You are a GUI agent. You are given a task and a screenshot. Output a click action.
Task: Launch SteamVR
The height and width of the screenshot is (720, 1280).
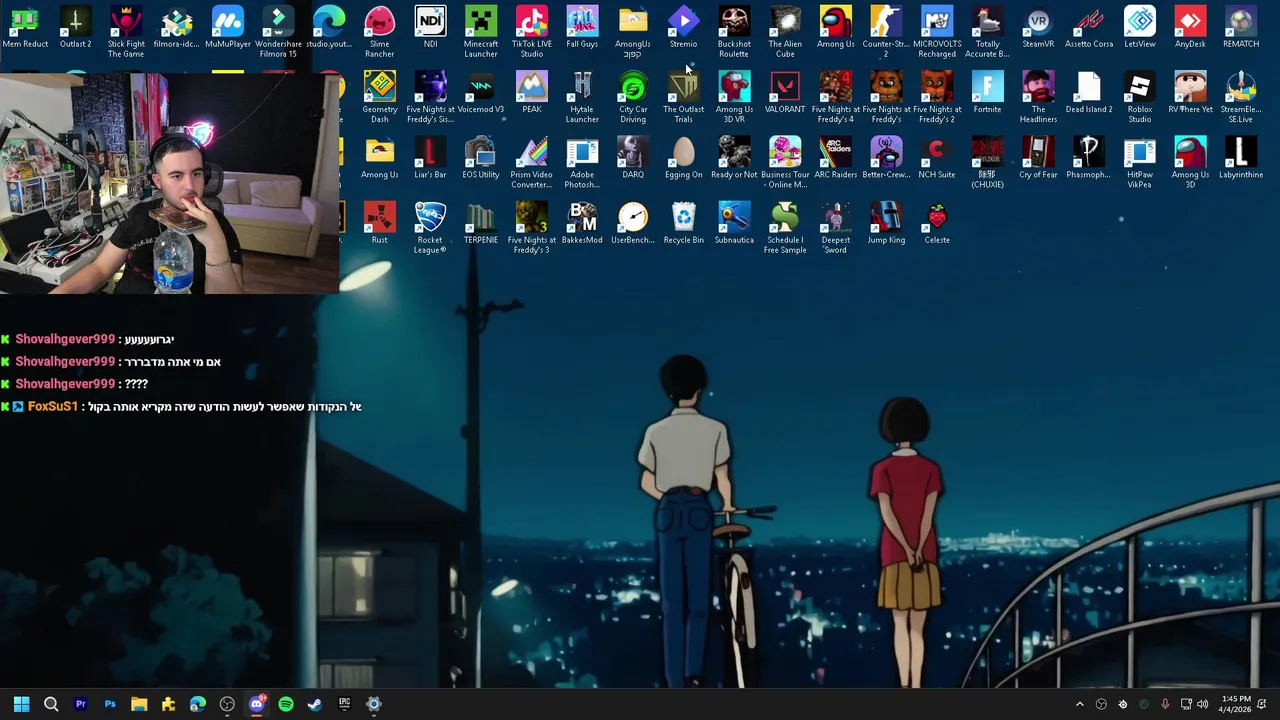(1038, 28)
